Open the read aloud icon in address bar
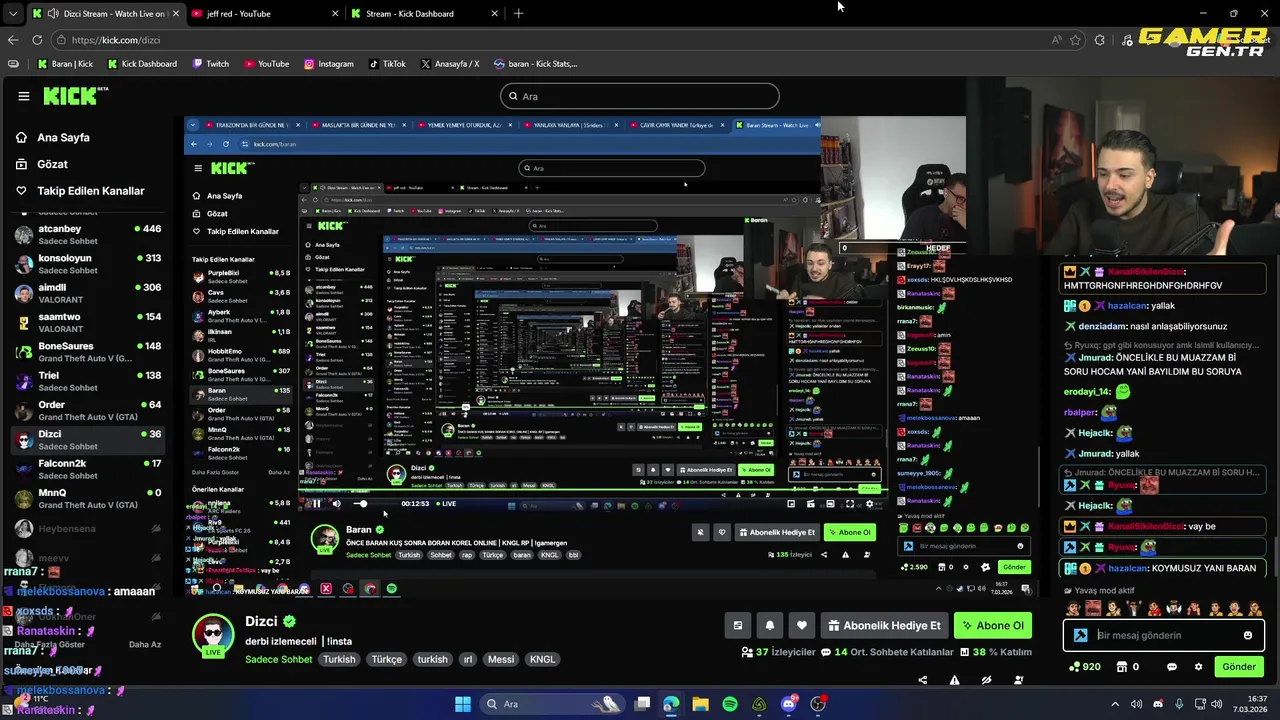Screen dimensions: 1280x720 tap(1056, 40)
